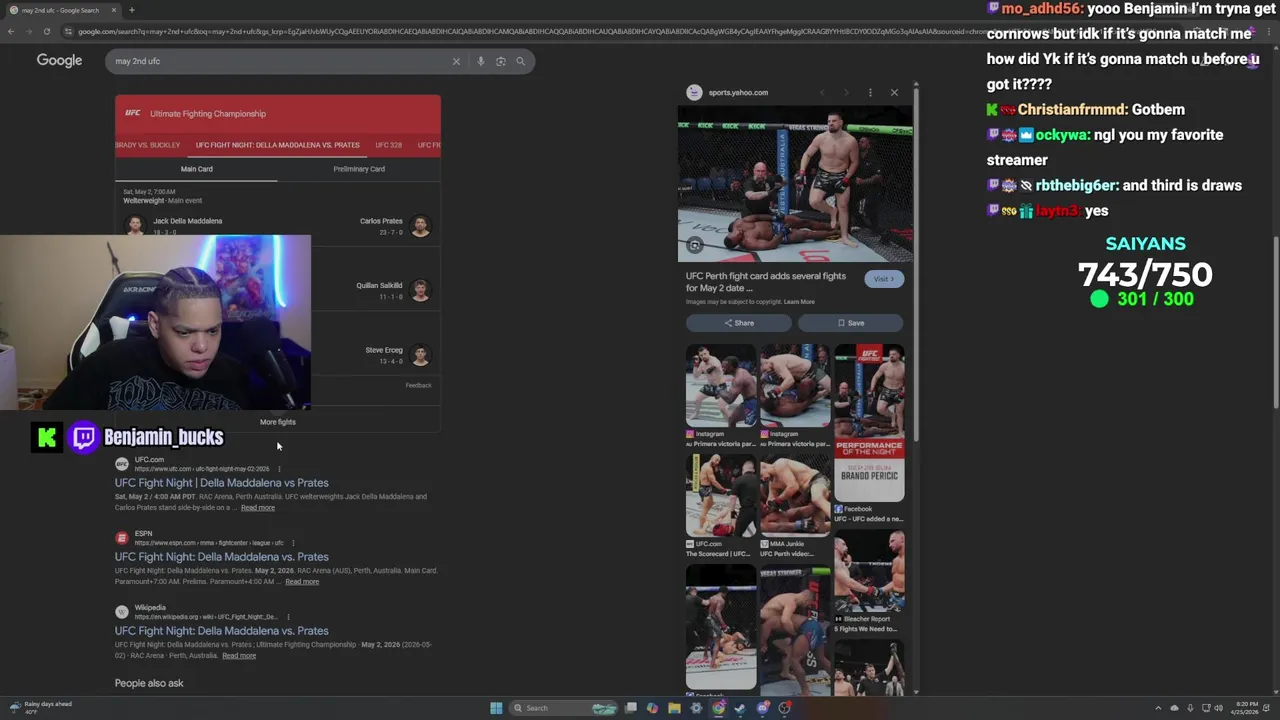This screenshot has width=1280, height=720.
Task: Open Bleacher Report fights thumbnail
Action: [x=869, y=570]
